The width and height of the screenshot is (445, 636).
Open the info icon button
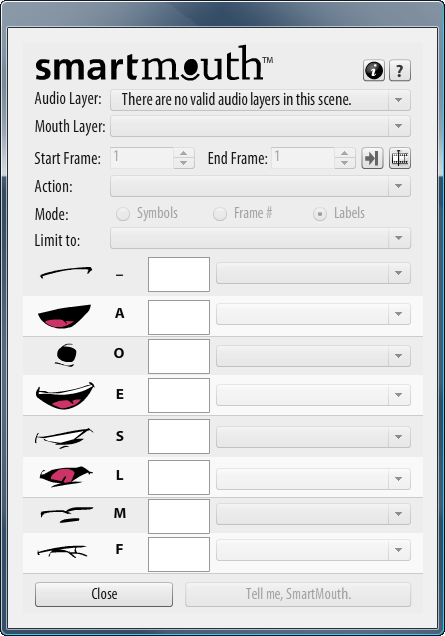373,71
